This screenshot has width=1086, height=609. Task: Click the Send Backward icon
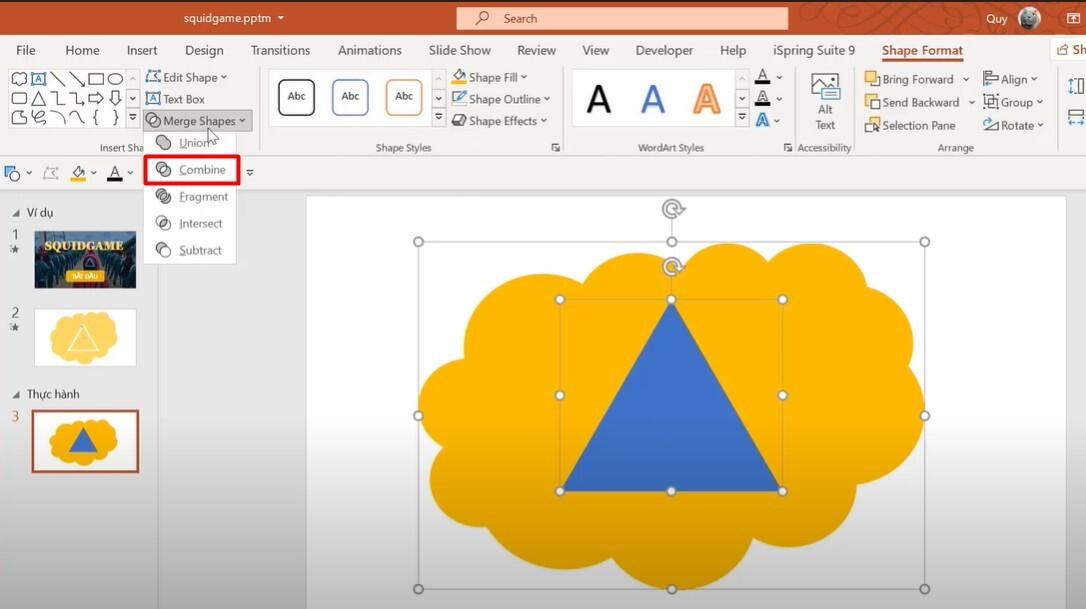click(x=871, y=101)
